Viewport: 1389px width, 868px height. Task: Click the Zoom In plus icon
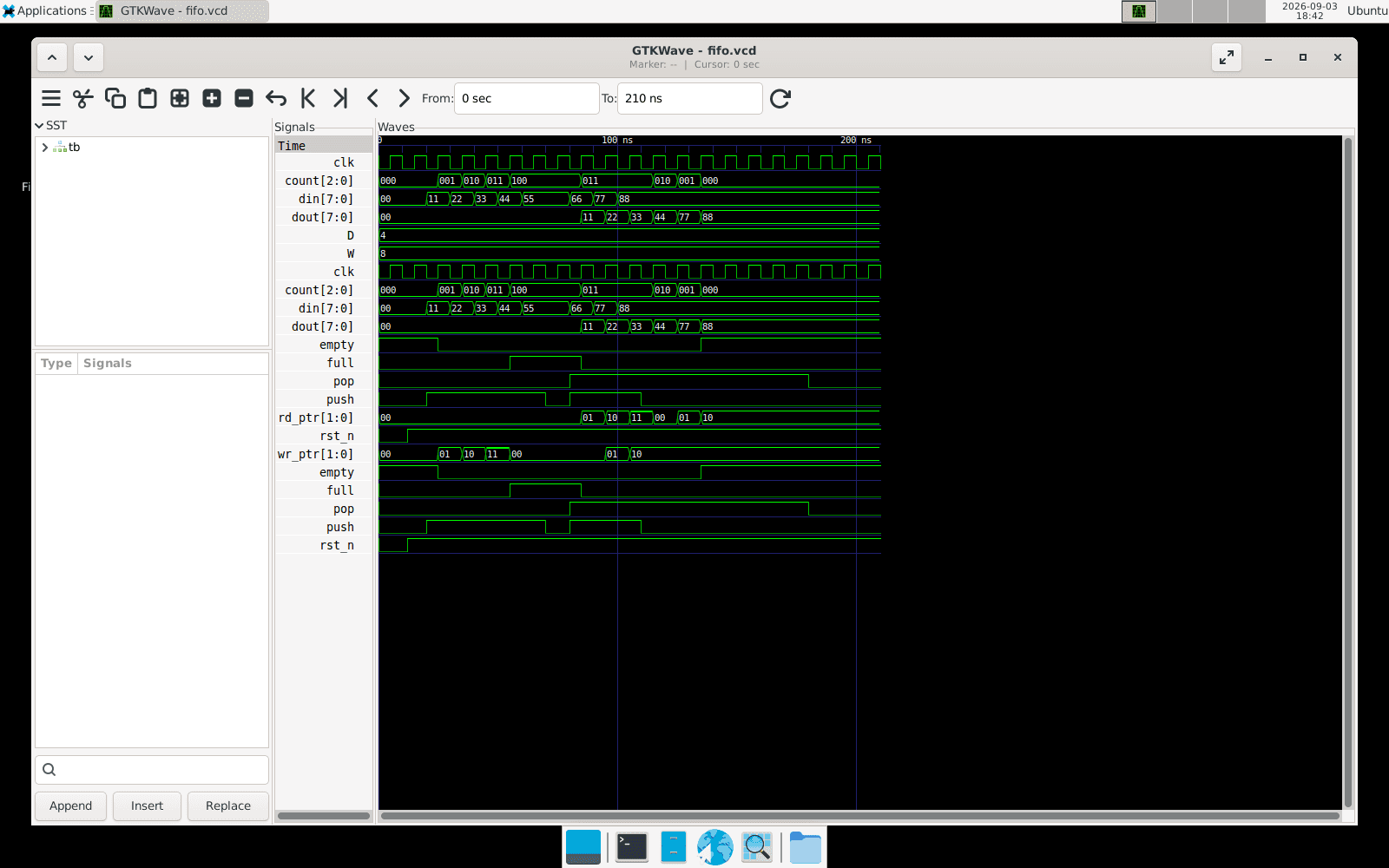coord(212,98)
